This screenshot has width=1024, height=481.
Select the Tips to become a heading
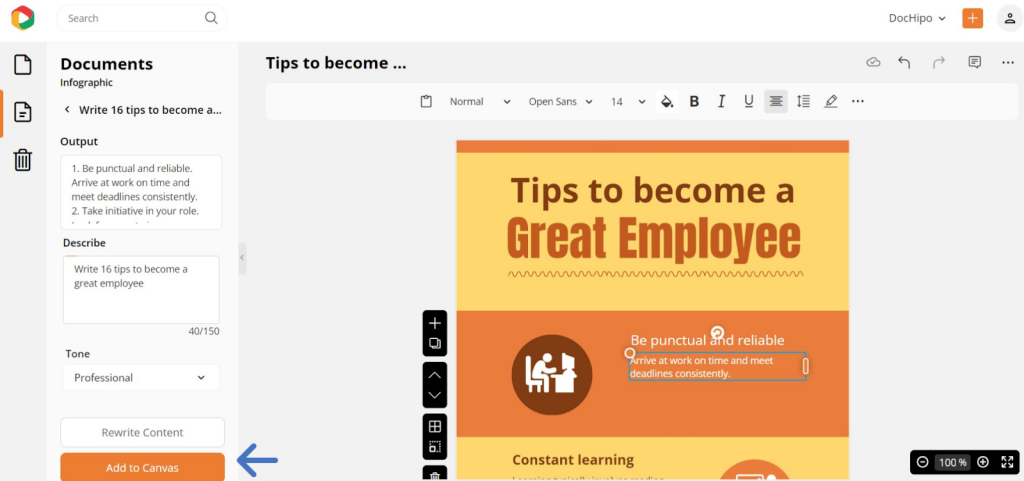pos(652,190)
